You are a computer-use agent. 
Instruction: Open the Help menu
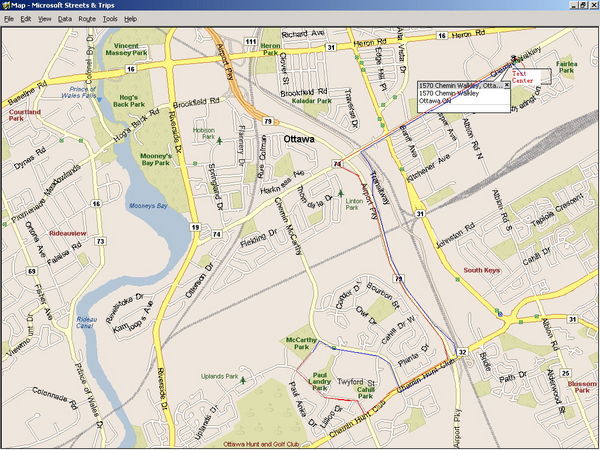pos(131,19)
